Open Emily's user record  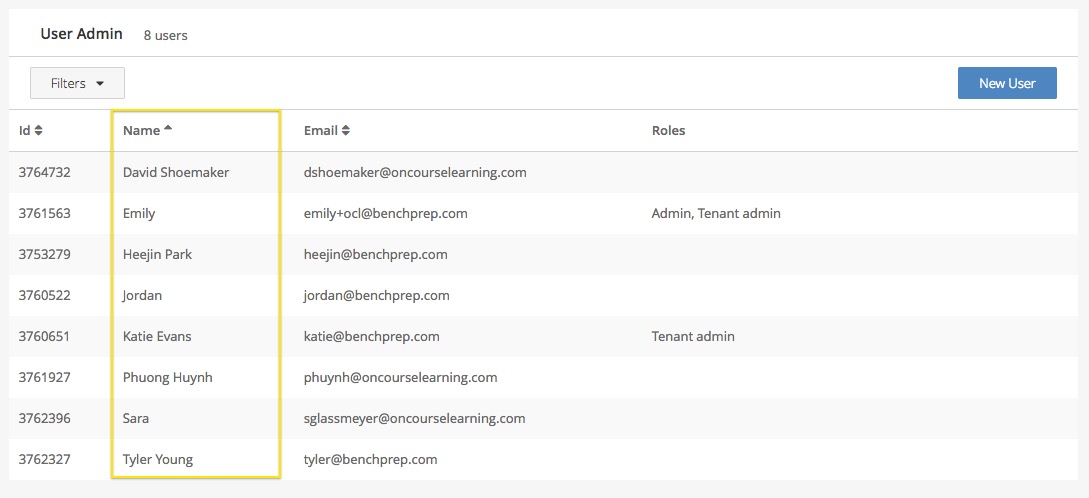(x=139, y=213)
